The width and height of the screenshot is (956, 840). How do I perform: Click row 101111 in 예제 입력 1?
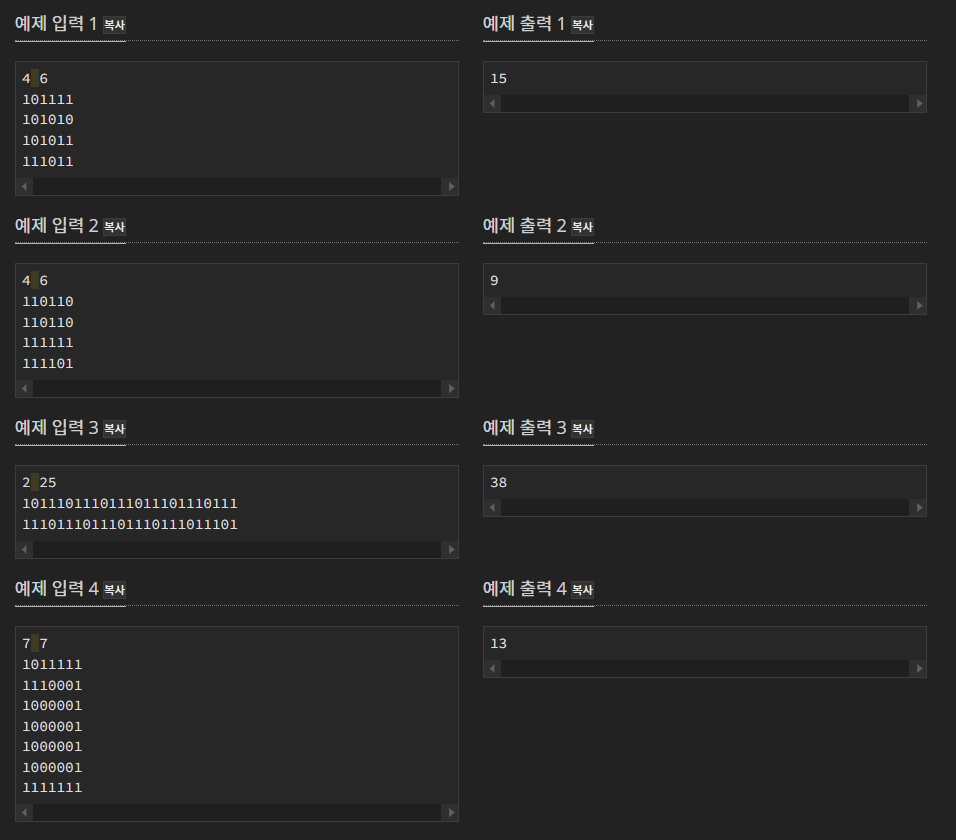pos(48,99)
